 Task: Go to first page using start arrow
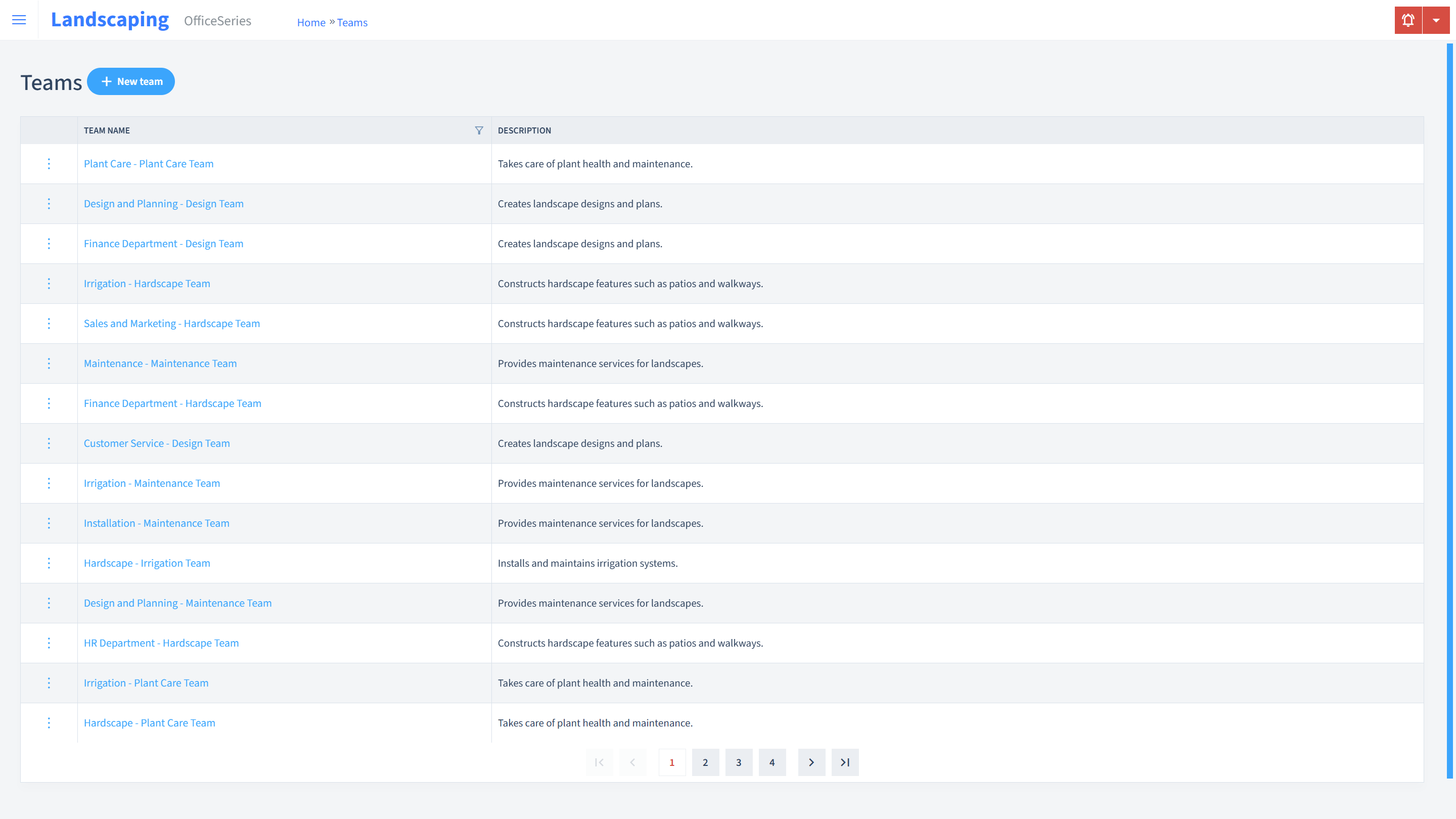599,762
